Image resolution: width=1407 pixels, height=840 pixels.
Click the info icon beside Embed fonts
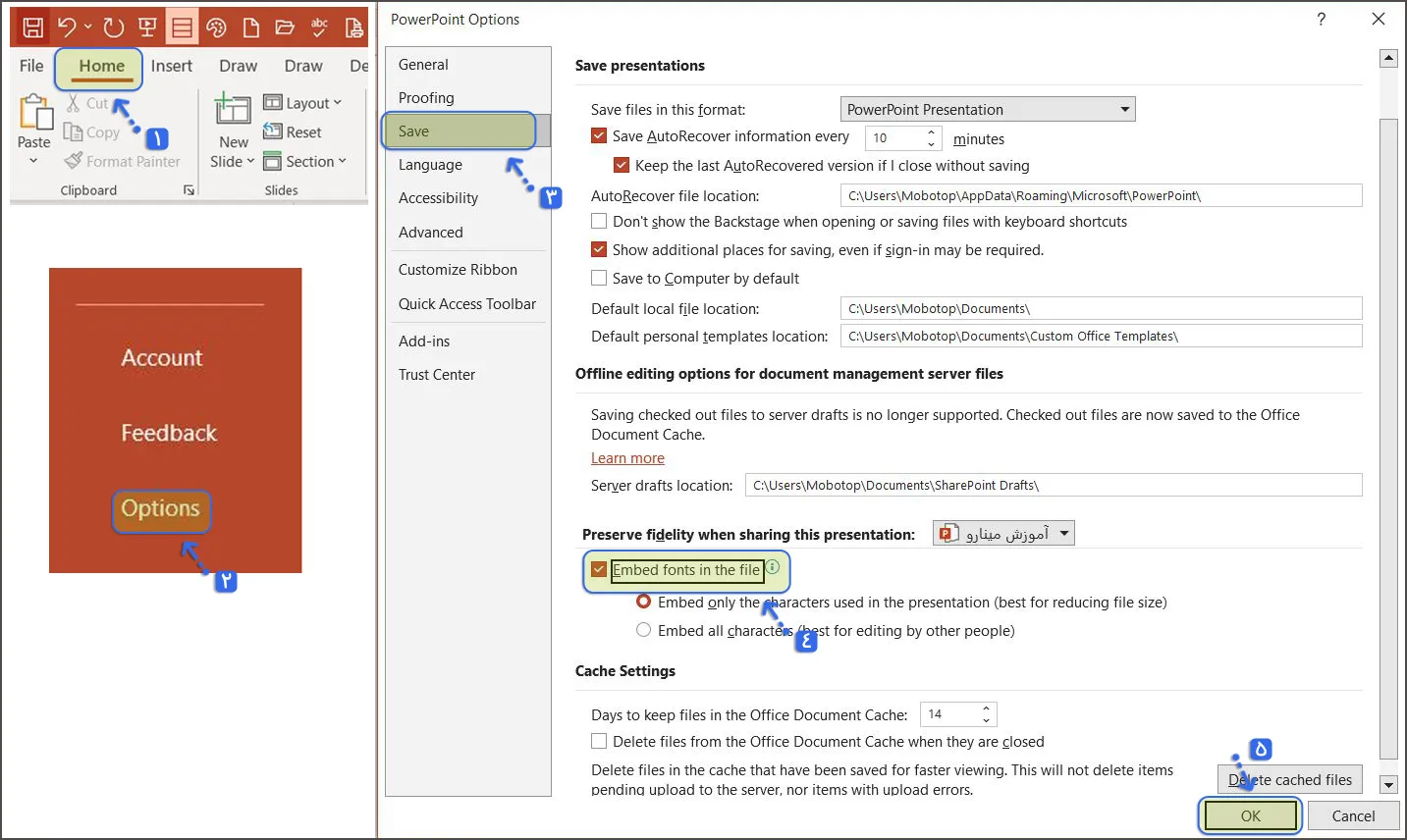click(x=773, y=566)
